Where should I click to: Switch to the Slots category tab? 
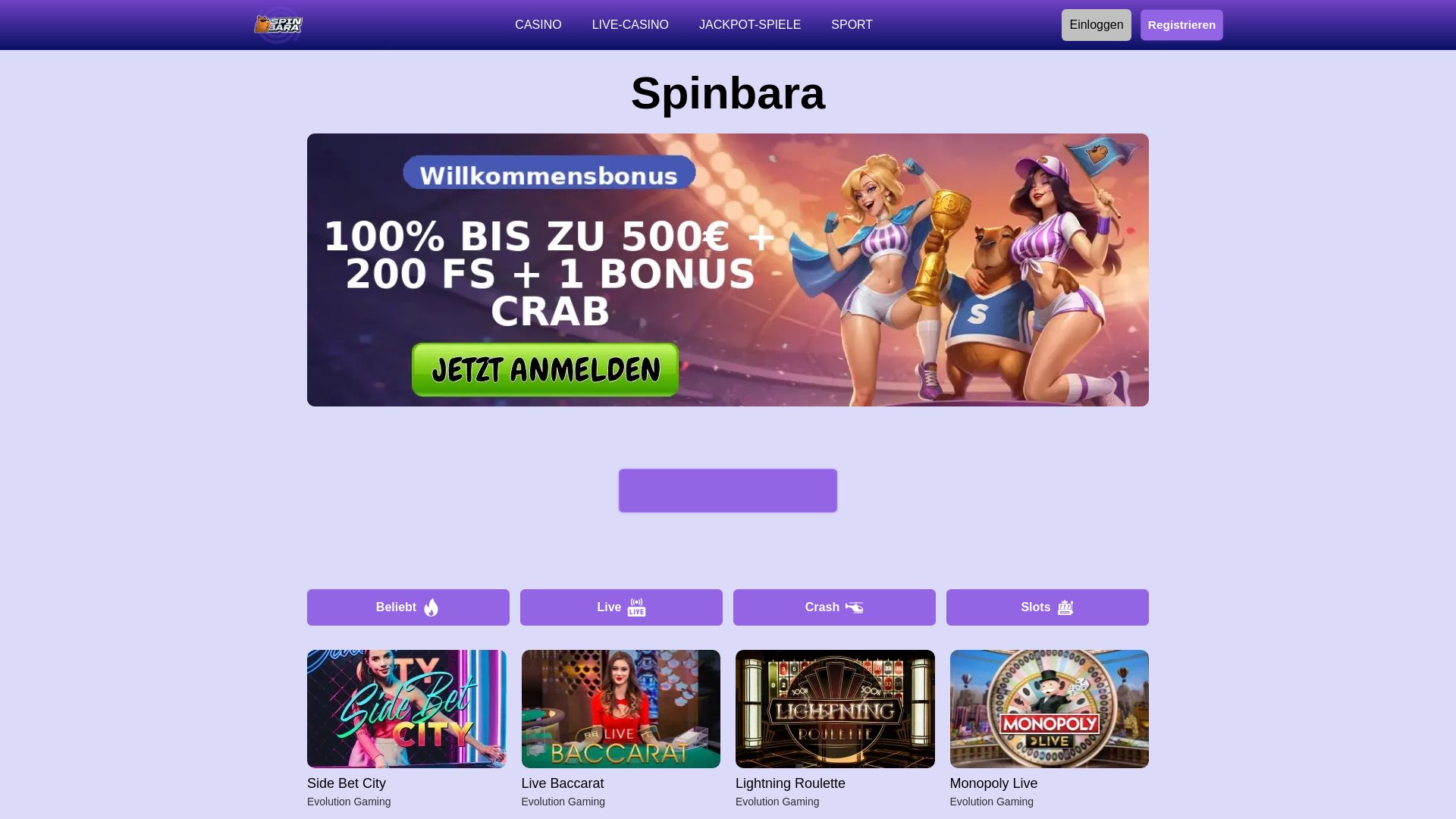tap(1047, 607)
